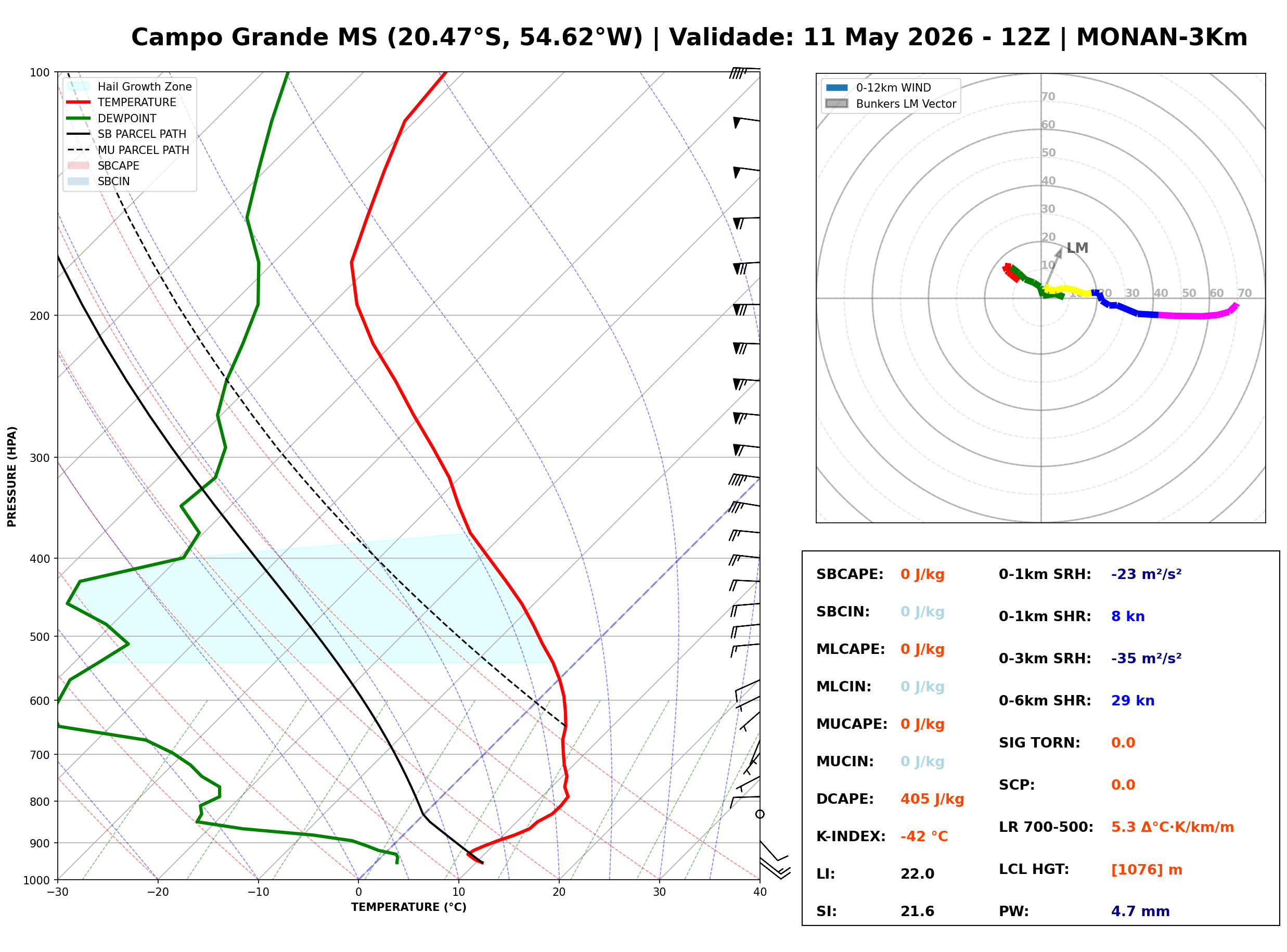
Task: Click the pink SBCAPE legend swatch
Action: click(x=79, y=165)
